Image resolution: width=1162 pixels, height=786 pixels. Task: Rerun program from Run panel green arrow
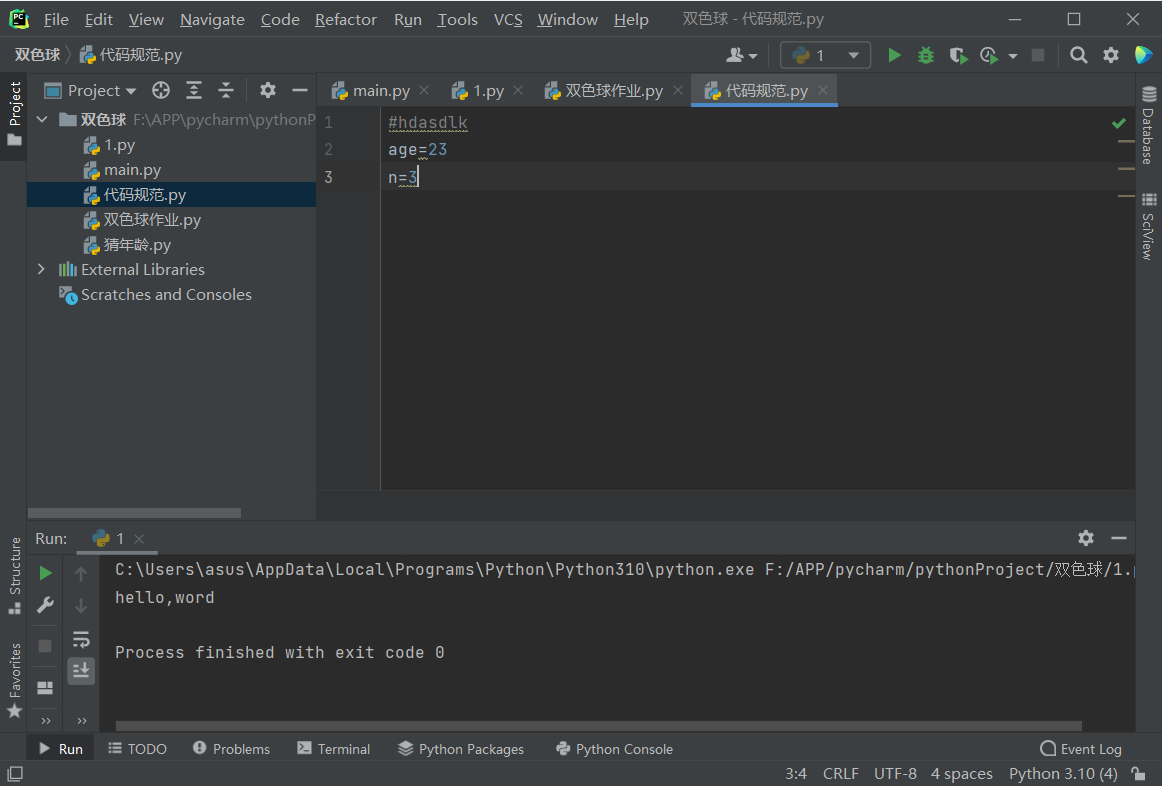pyautogui.click(x=45, y=573)
